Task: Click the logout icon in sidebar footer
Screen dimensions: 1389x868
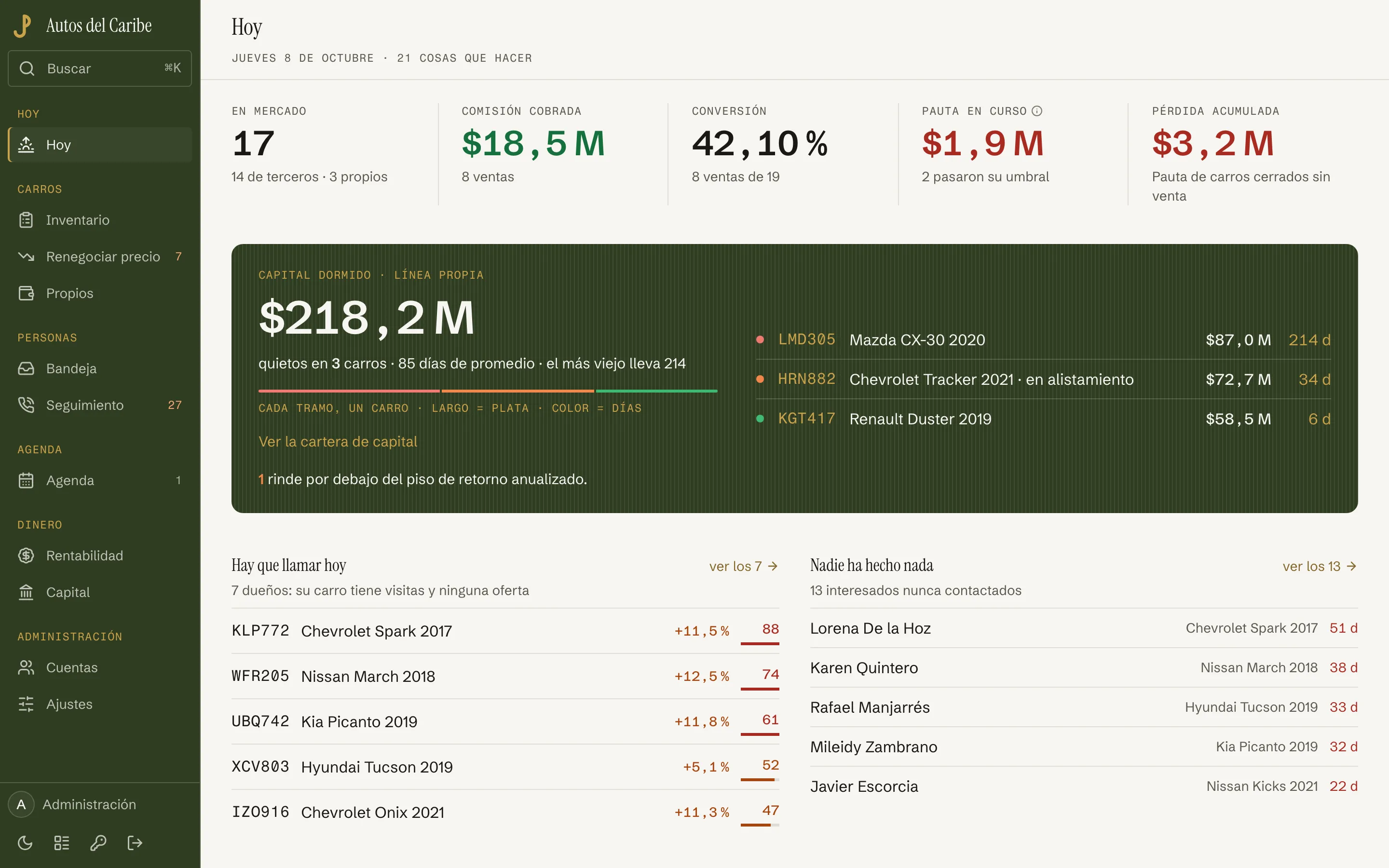Action: click(x=135, y=843)
